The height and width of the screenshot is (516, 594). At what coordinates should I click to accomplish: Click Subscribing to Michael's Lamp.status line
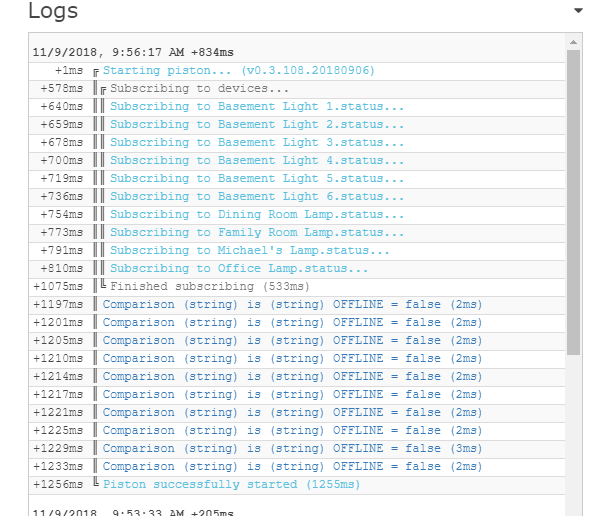pos(250,250)
